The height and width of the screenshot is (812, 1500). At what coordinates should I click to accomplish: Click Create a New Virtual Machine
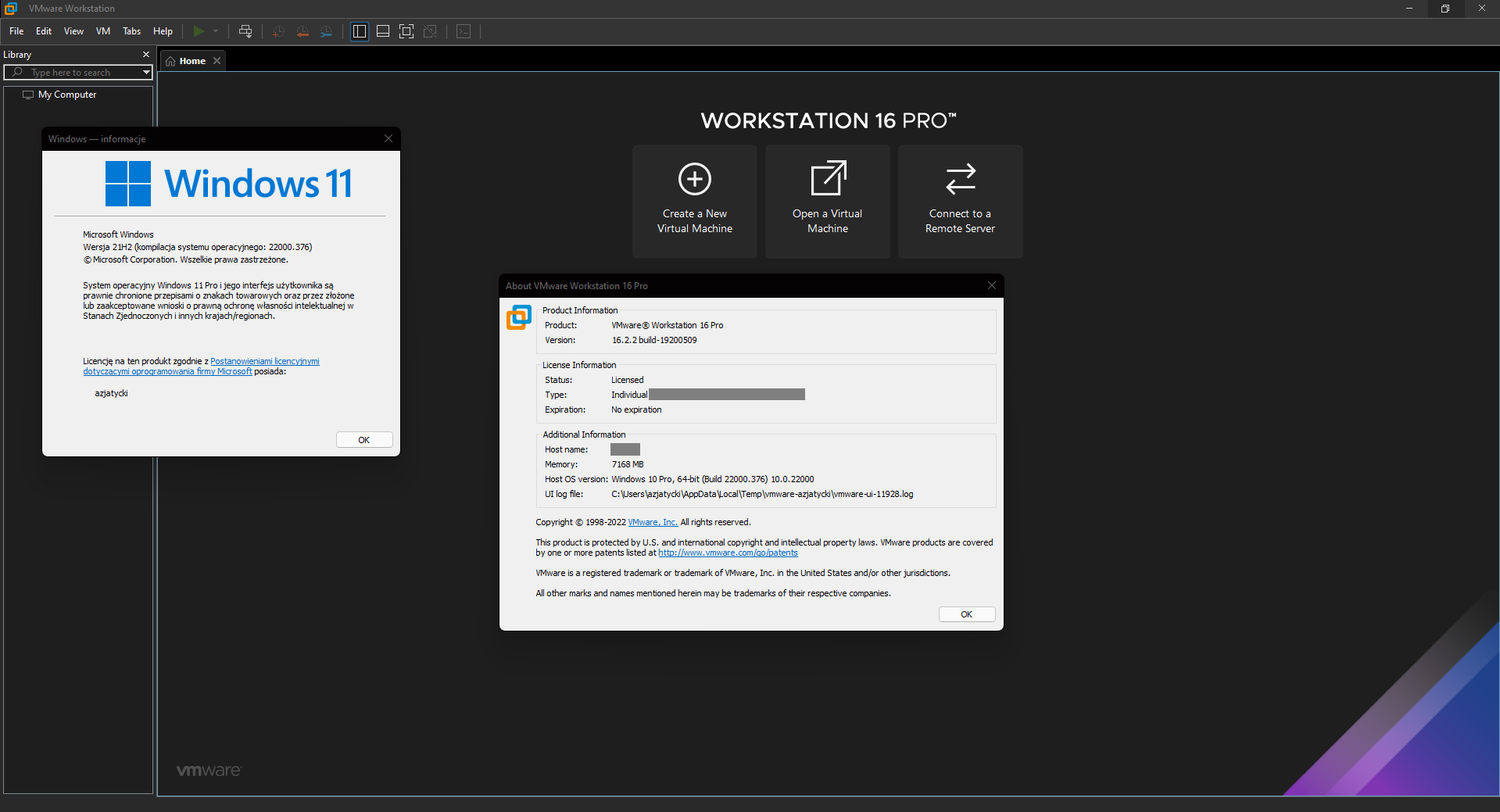[695, 202]
